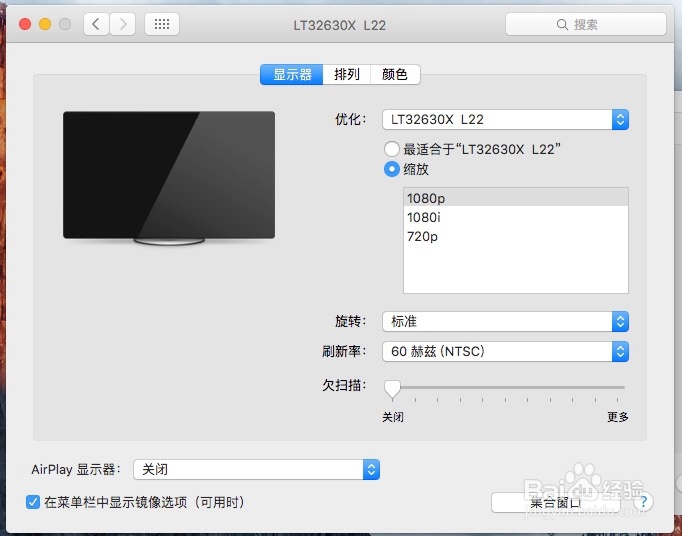Go forward with the right chevron button
The height and width of the screenshot is (536, 682).
(x=123, y=24)
